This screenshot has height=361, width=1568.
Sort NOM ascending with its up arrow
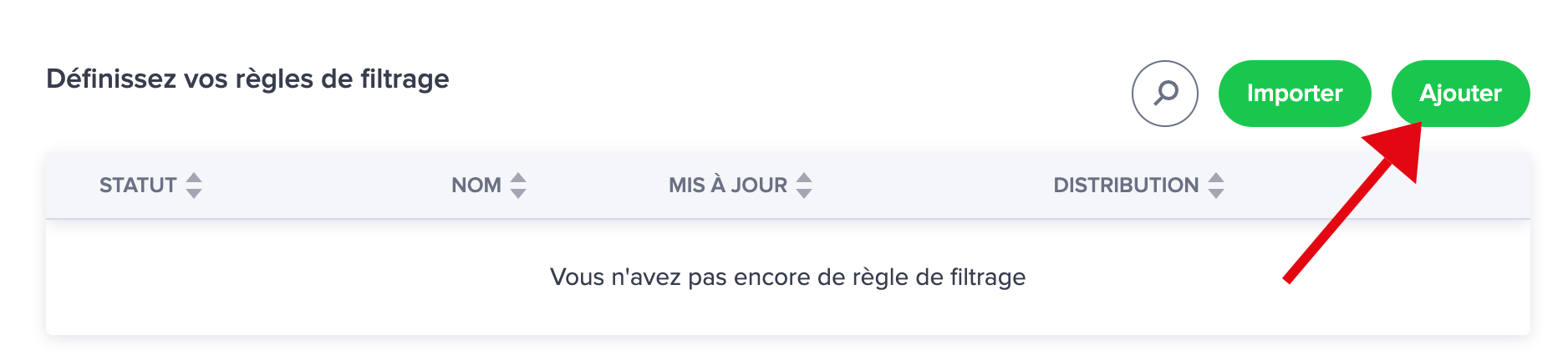[518, 178]
